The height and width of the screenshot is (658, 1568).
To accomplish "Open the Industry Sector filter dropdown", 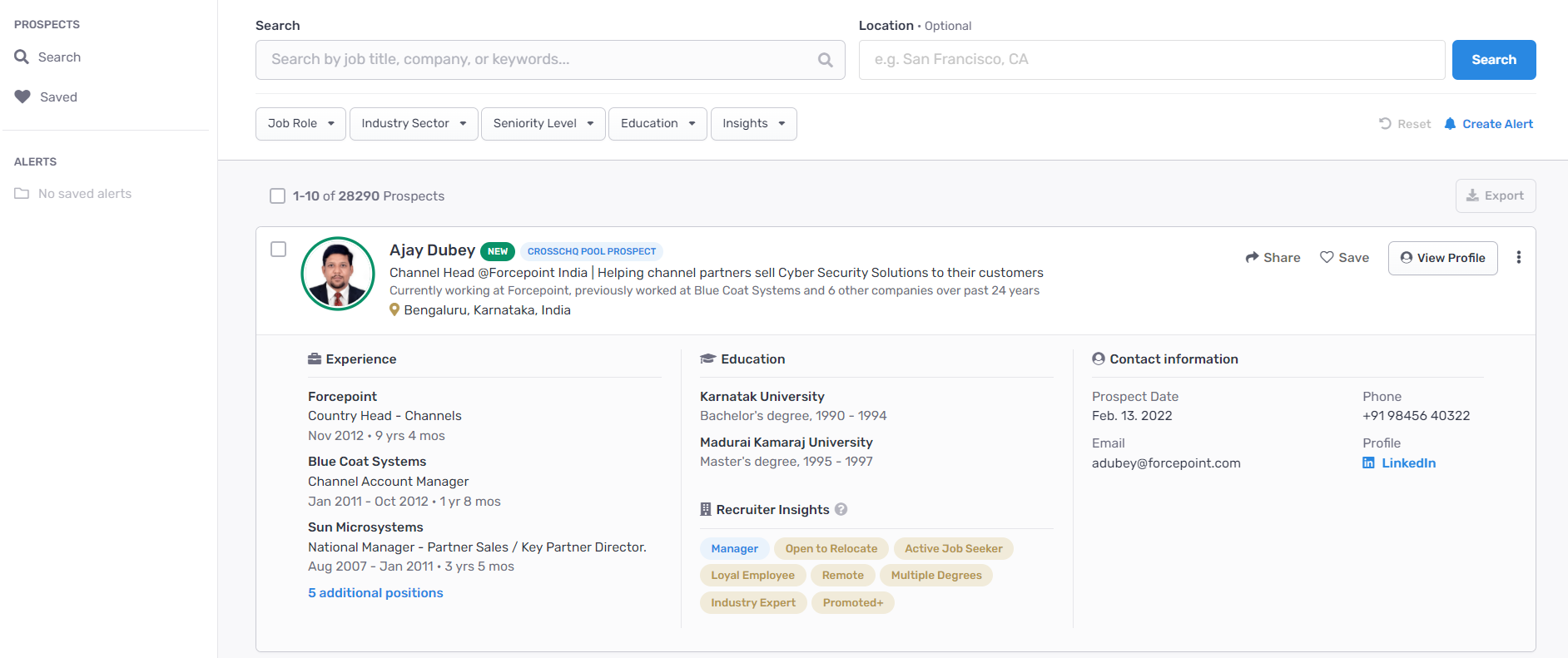I will click(414, 124).
